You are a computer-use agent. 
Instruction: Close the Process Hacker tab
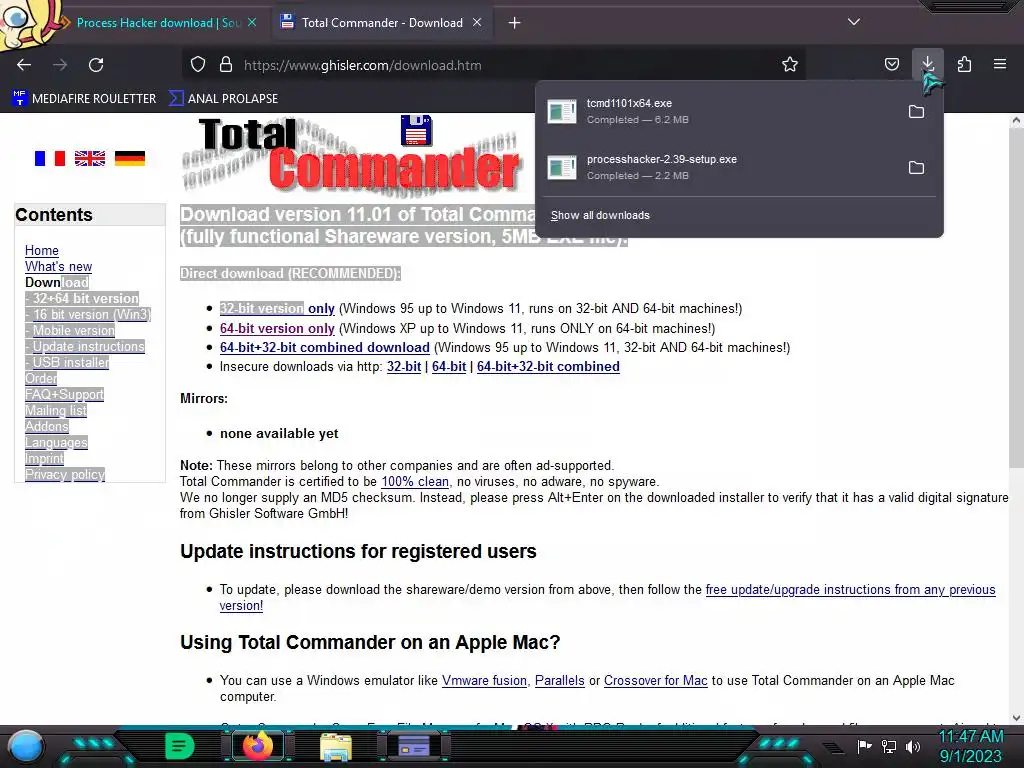(x=252, y=22)
